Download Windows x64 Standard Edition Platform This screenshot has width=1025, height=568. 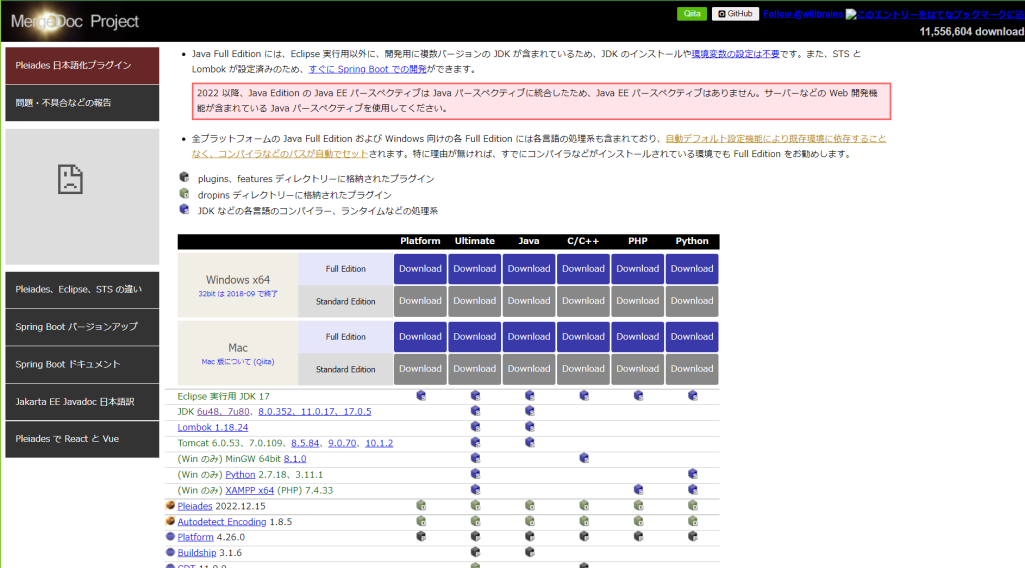coord(420,300)
